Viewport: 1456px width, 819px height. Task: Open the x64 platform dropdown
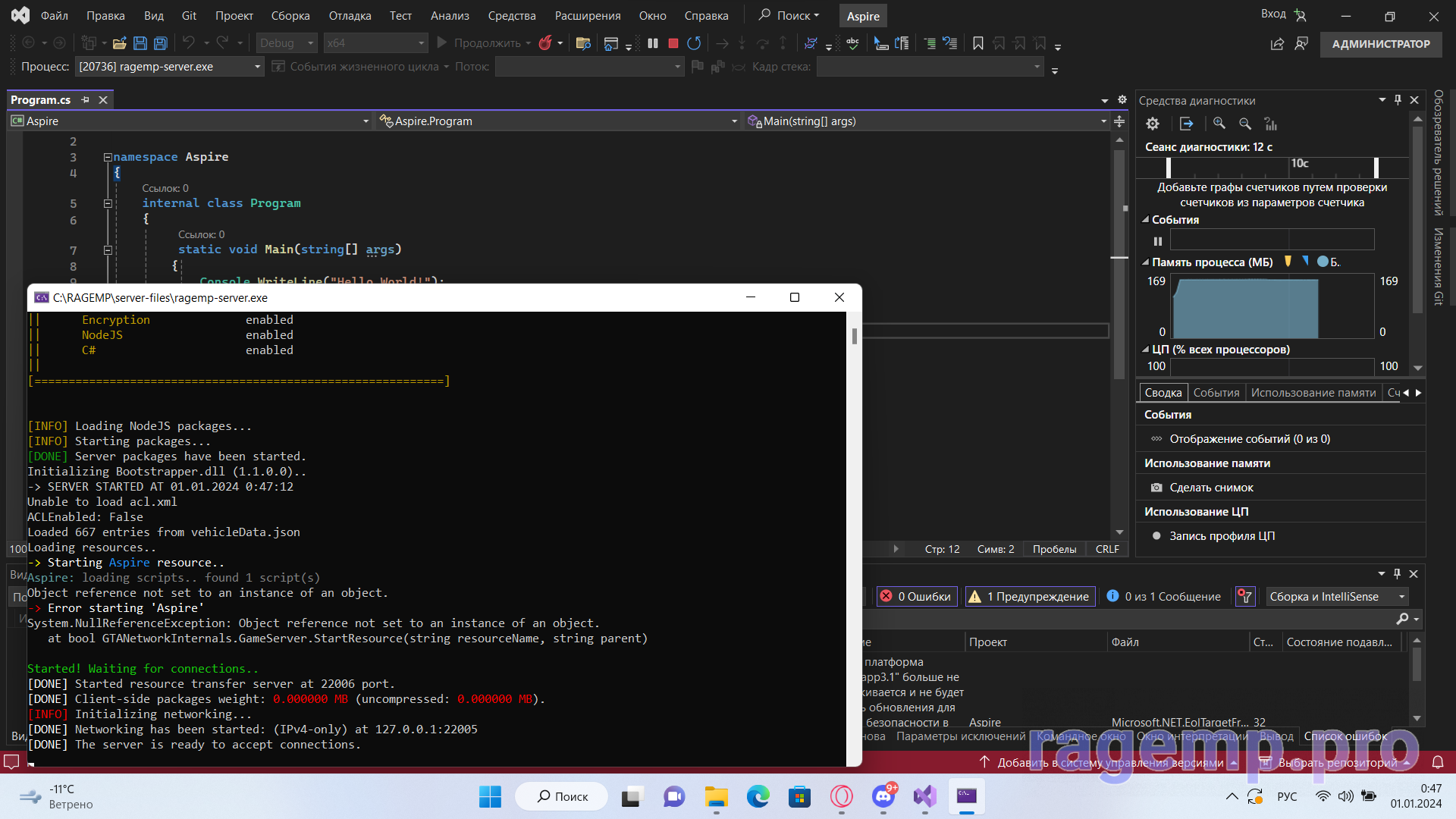pos(375,43)
